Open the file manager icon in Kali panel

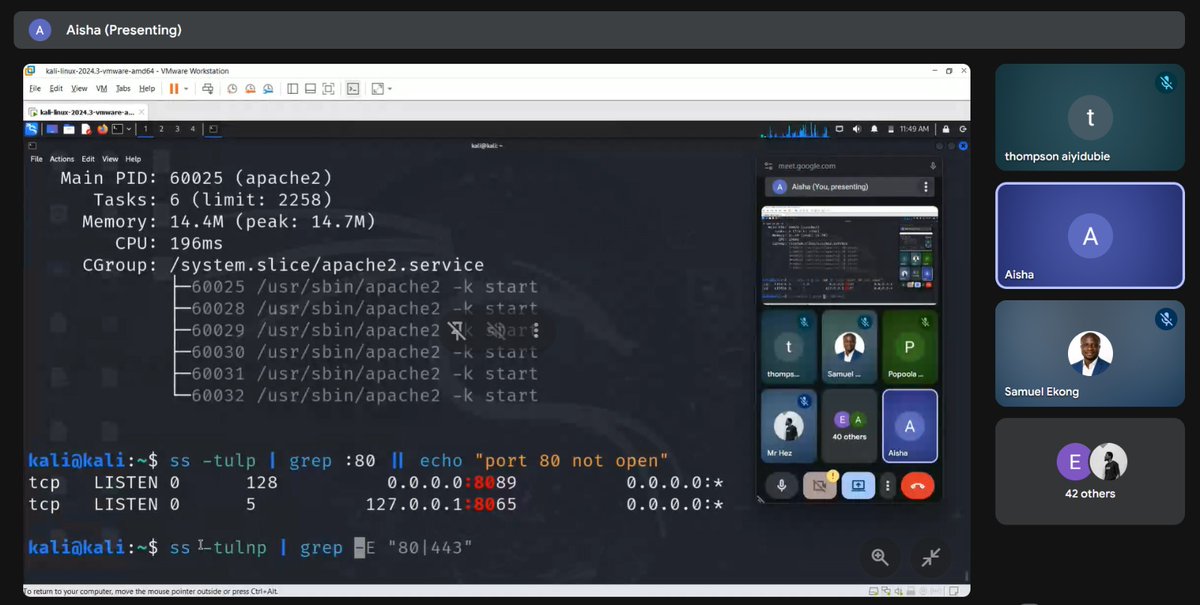(x=69, y=129)
